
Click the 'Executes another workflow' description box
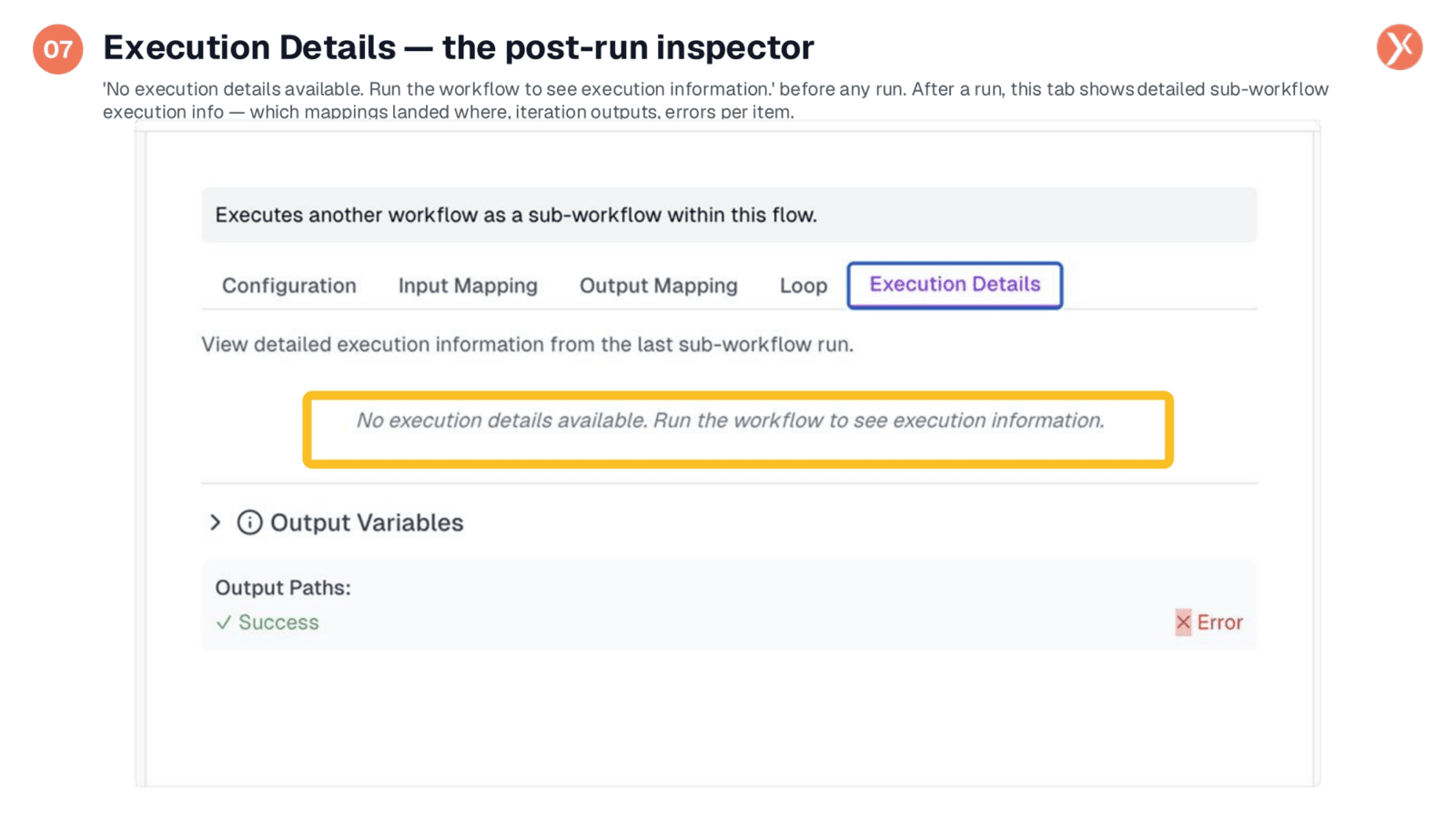point(729,215)
